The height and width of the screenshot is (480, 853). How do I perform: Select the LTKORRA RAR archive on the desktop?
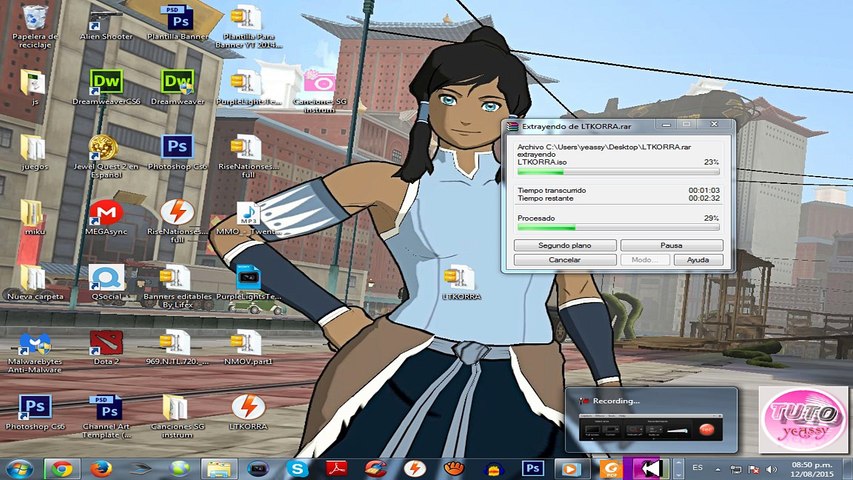click(461, 282)
